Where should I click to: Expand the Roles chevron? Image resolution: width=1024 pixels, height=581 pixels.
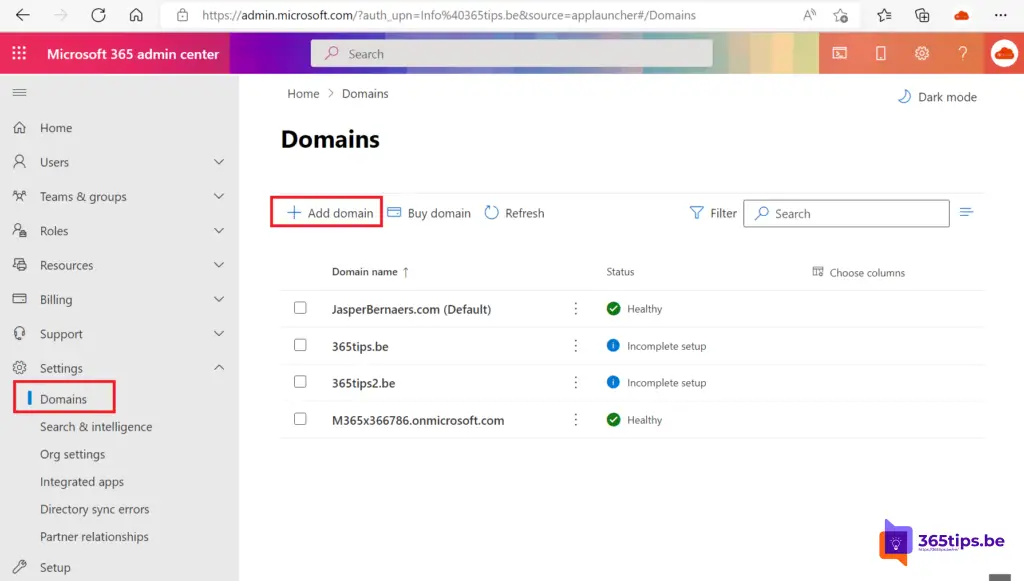[x=219, y=230]
